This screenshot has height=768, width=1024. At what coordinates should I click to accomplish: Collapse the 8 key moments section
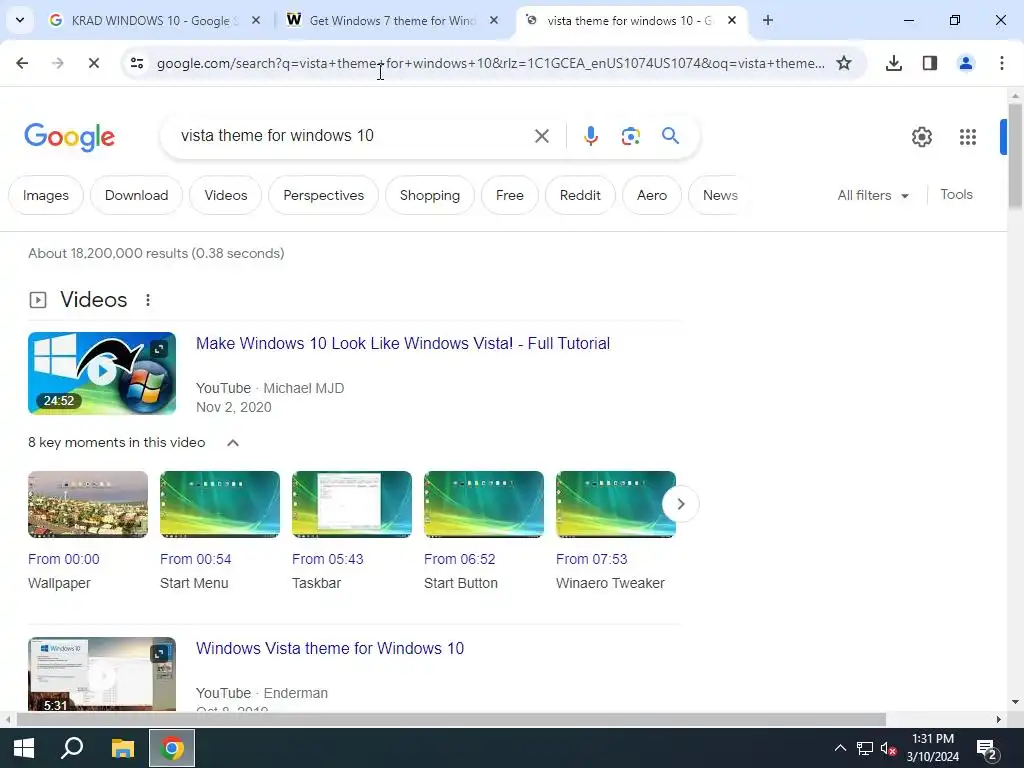coord(232,443)
